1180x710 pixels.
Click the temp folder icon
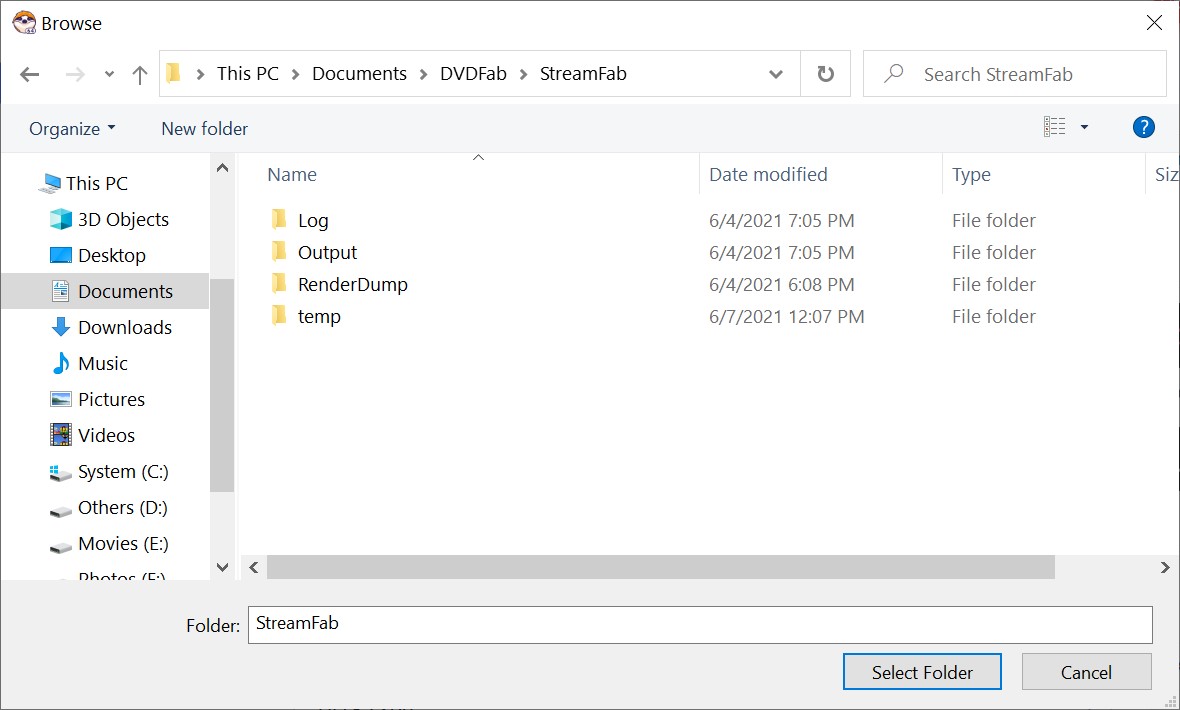click(x=278, y=315)
